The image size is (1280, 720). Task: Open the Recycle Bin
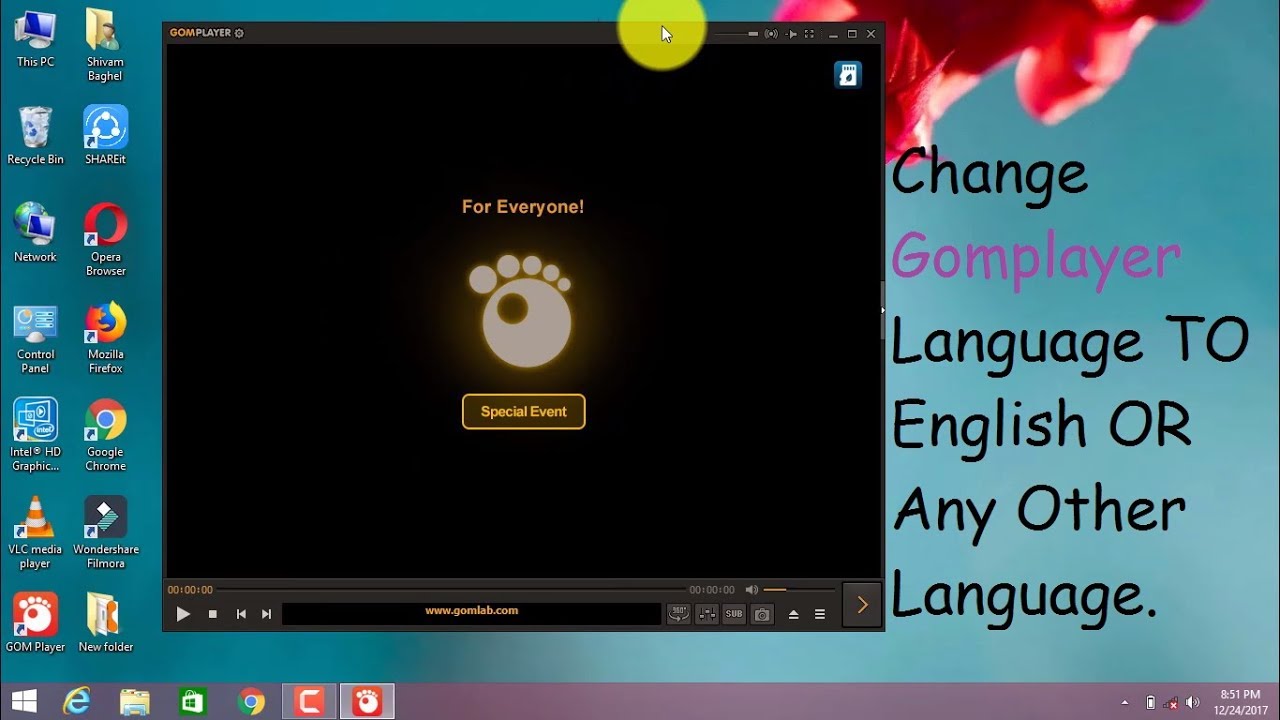pyautogui.click(x=35, y=136)
